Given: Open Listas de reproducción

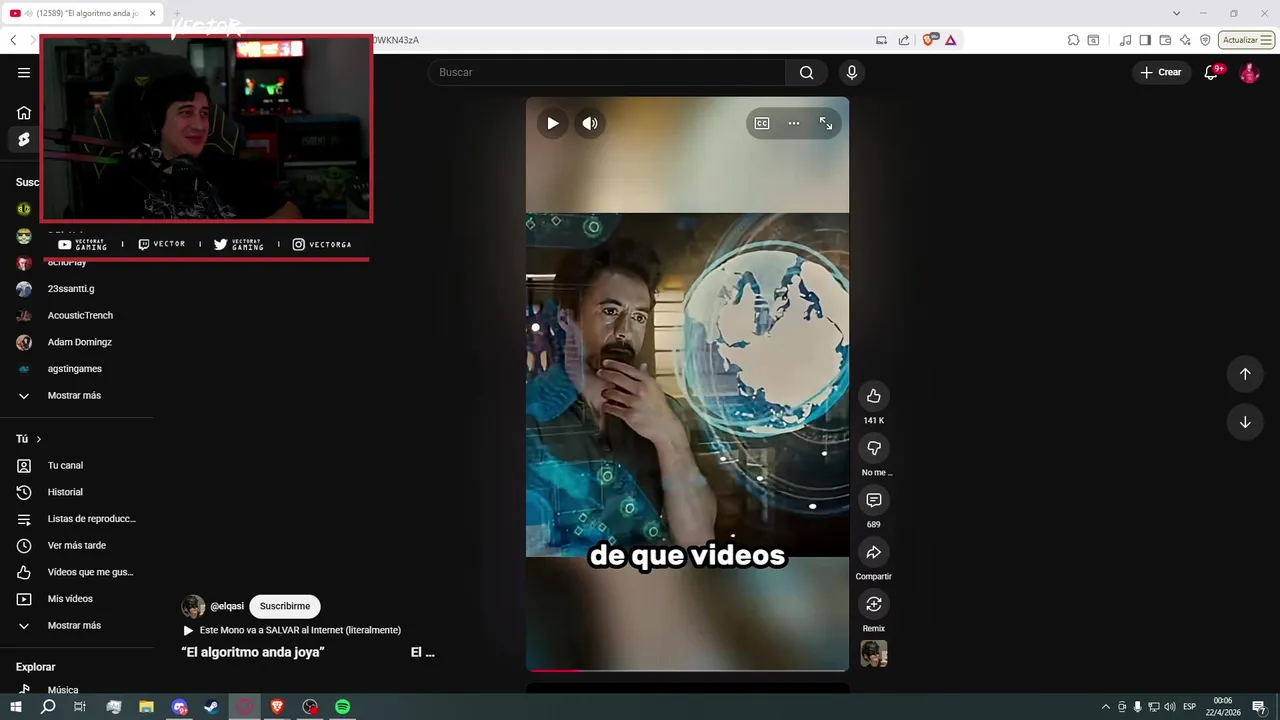Looking at the screenshot, I should click(x=91, y=519).
